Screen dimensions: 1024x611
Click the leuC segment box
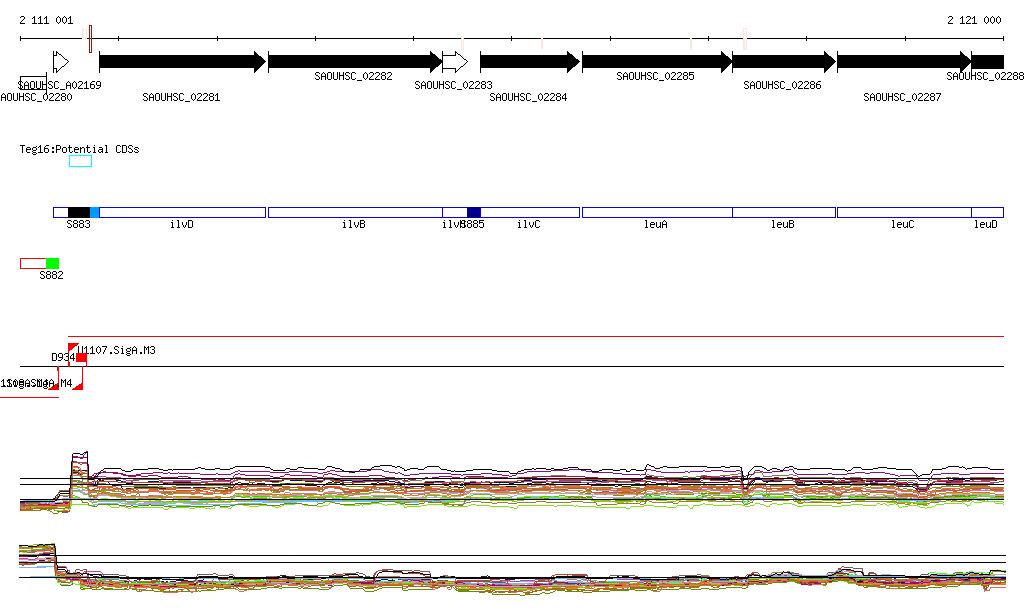click(x=904, y=212)
